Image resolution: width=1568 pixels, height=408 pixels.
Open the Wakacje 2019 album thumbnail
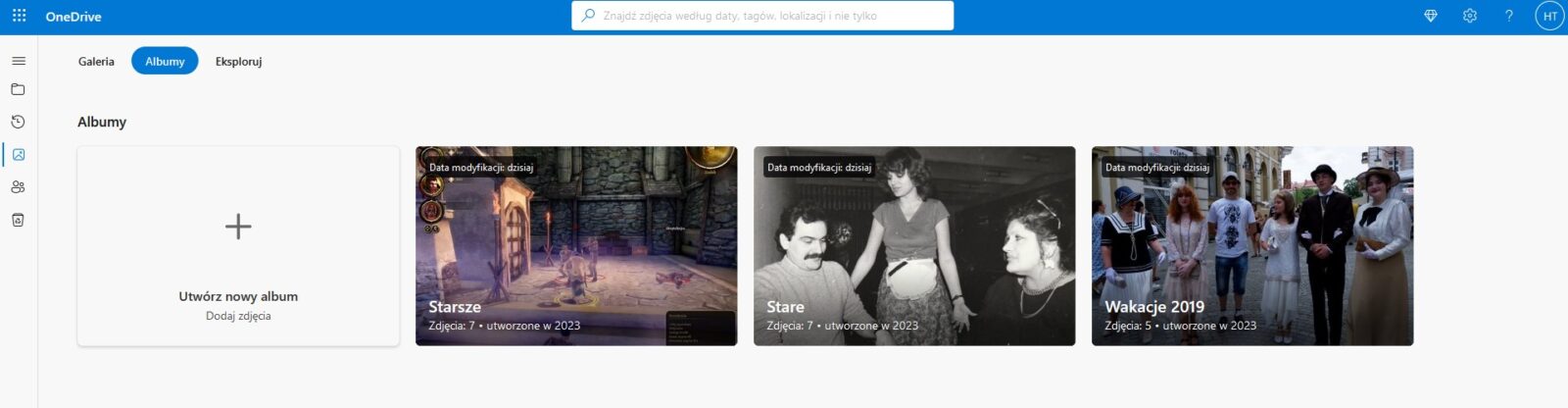point(1252,246)
